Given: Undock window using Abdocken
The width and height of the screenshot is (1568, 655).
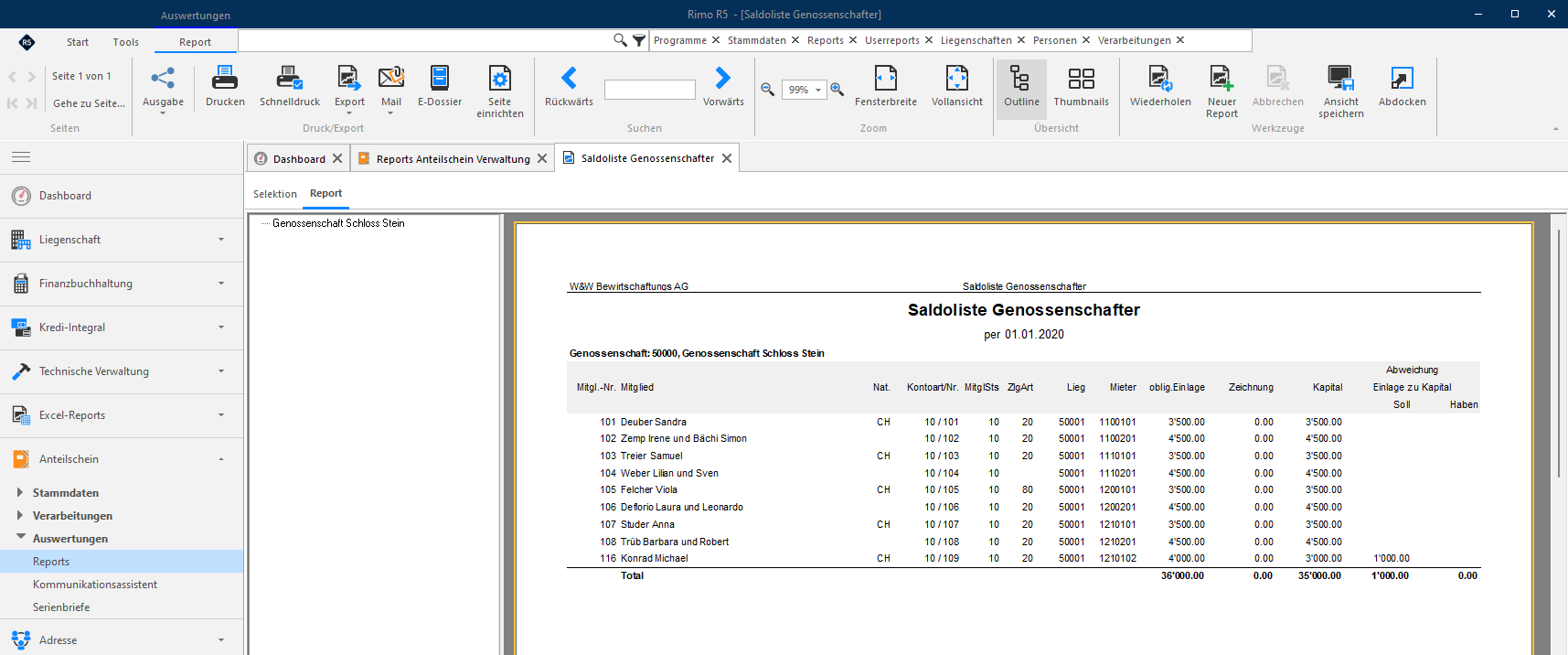Looking at the screenshot, I should click(x=1403, y=87).
